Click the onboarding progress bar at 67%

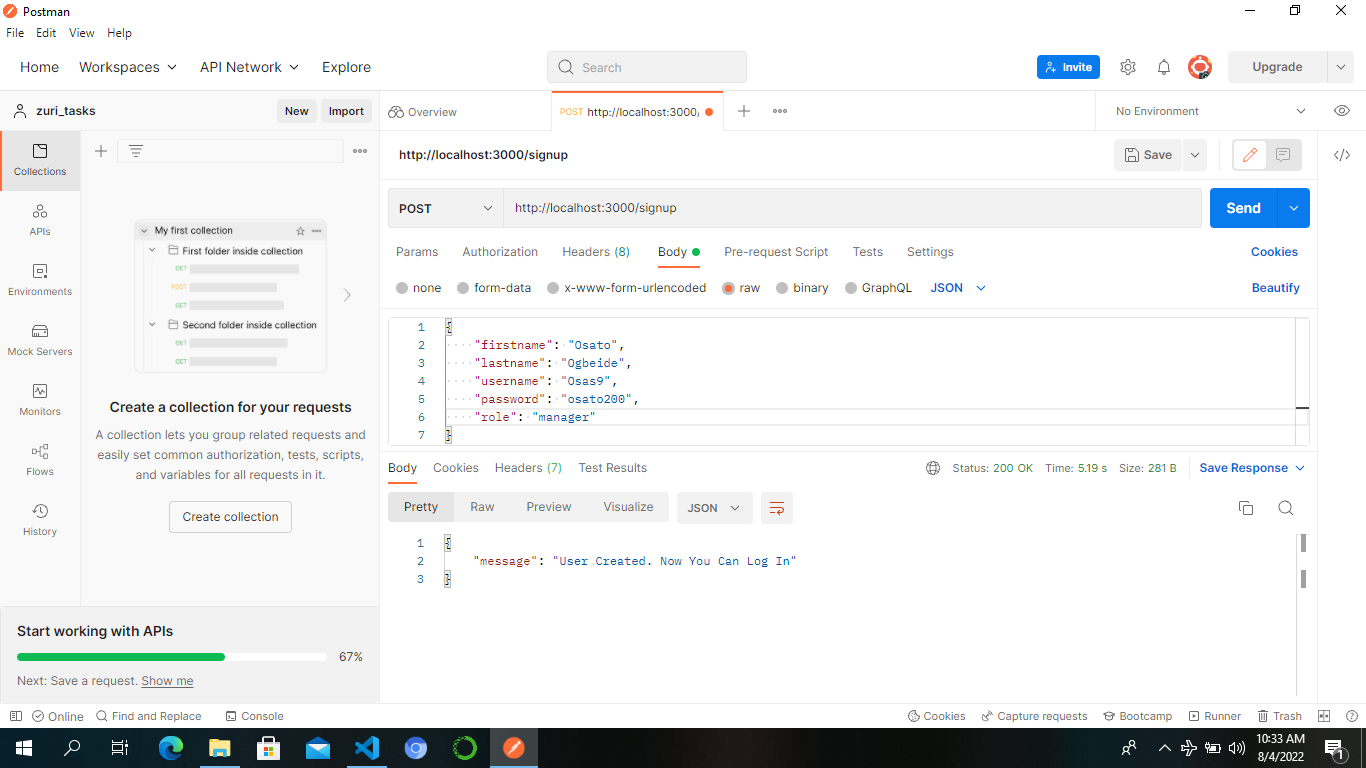172,657
